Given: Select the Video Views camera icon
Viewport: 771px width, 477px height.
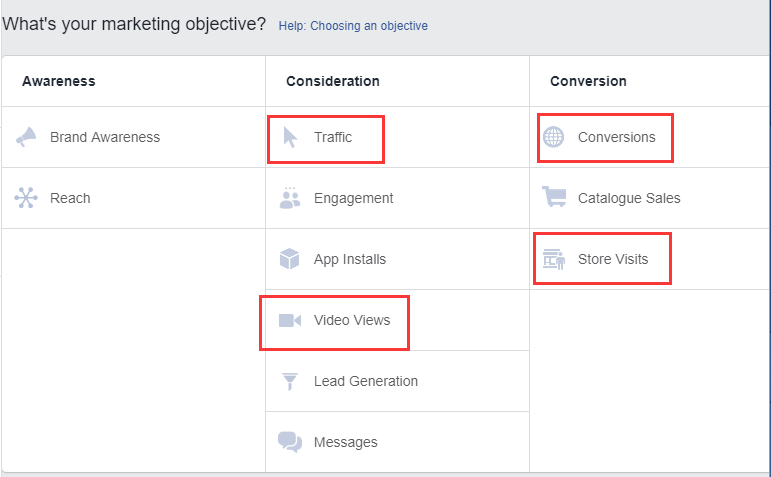Looking at the screenshot, I should 290,320.
